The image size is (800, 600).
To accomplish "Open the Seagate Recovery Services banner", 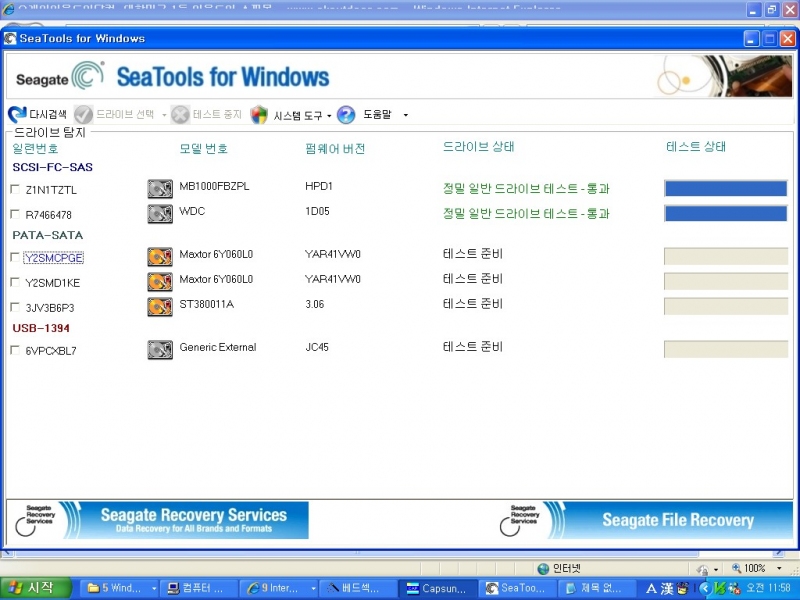I will pos(160,520).
